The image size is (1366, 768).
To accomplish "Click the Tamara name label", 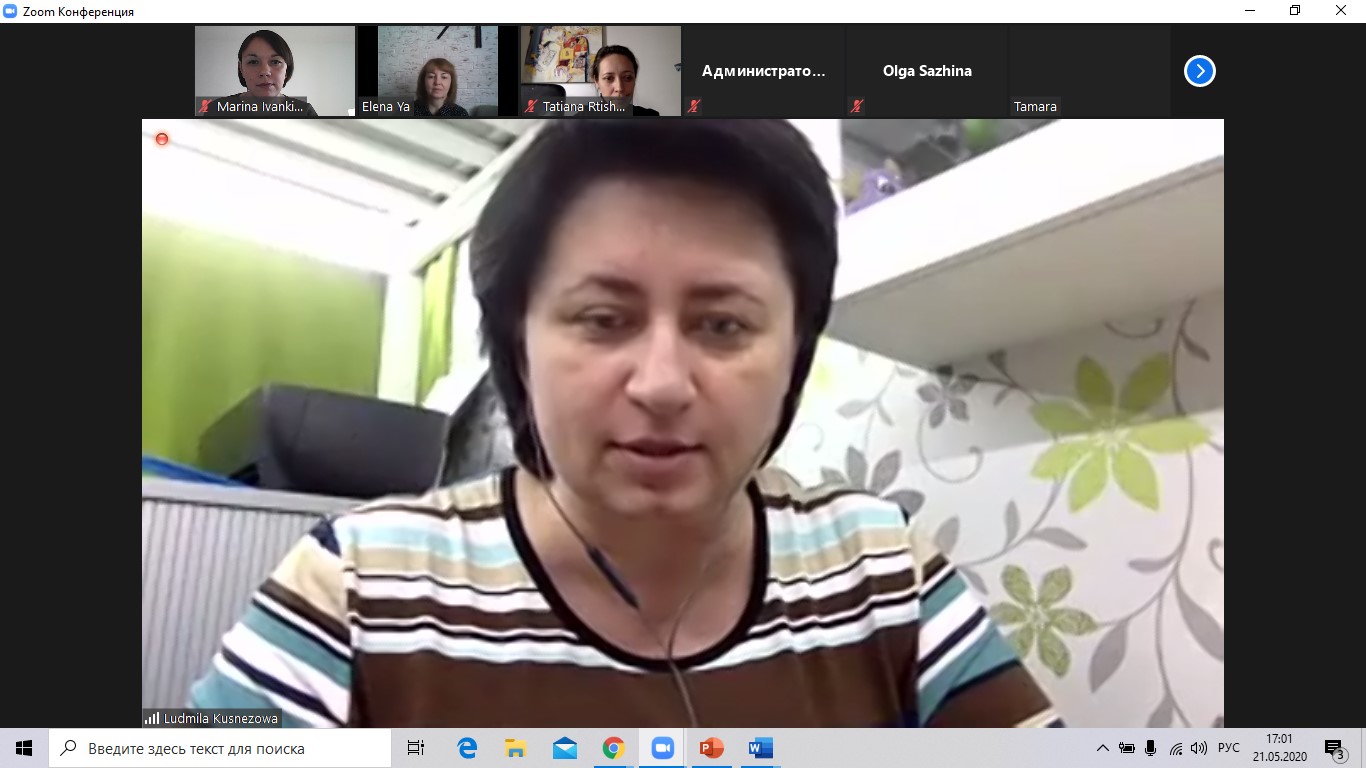I will (x=1035, y=106).
